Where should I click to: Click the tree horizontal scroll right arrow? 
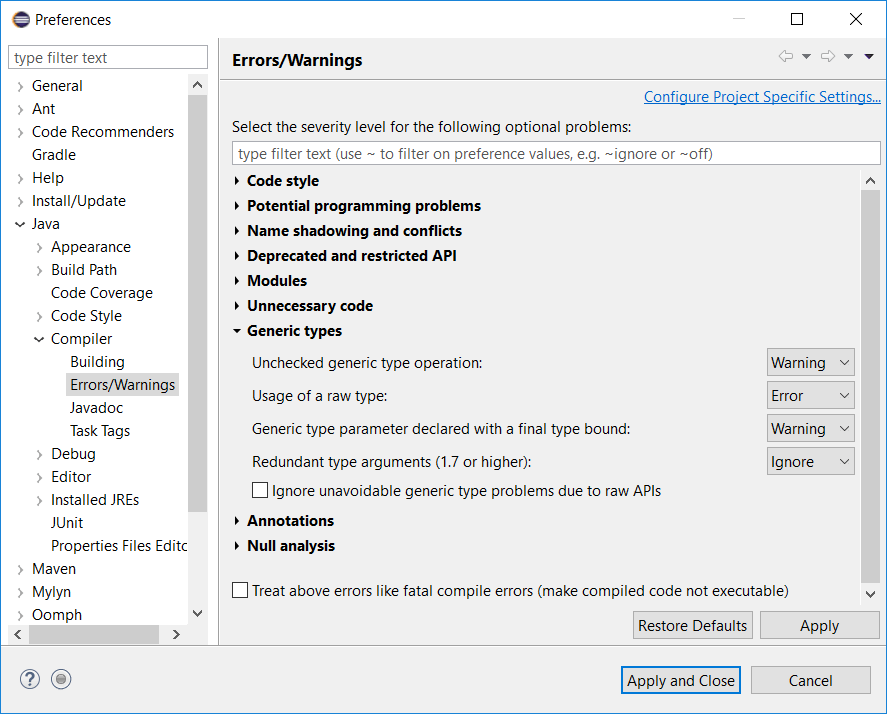[x=176, y=634]
